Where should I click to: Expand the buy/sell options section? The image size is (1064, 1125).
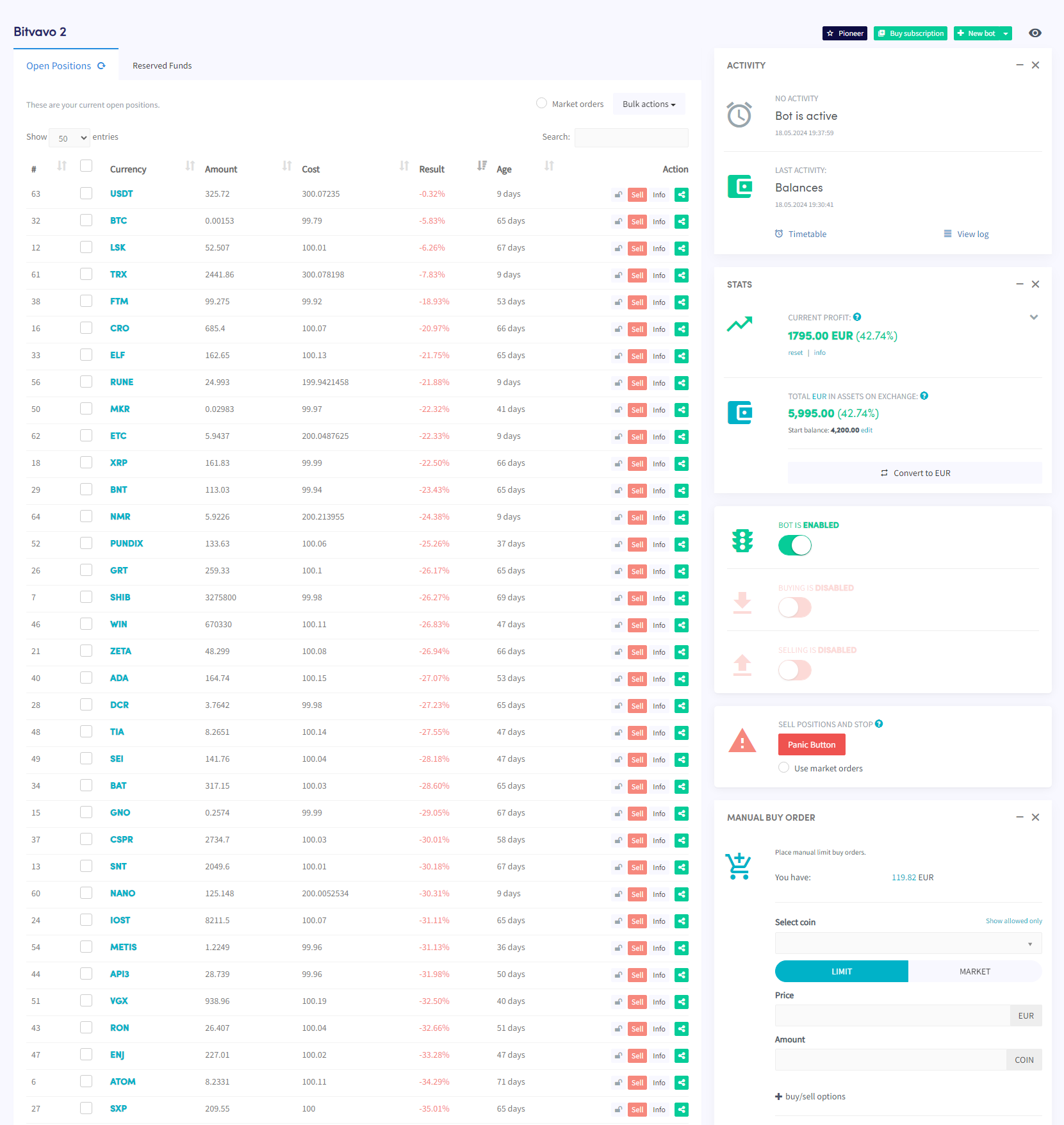810,1096
